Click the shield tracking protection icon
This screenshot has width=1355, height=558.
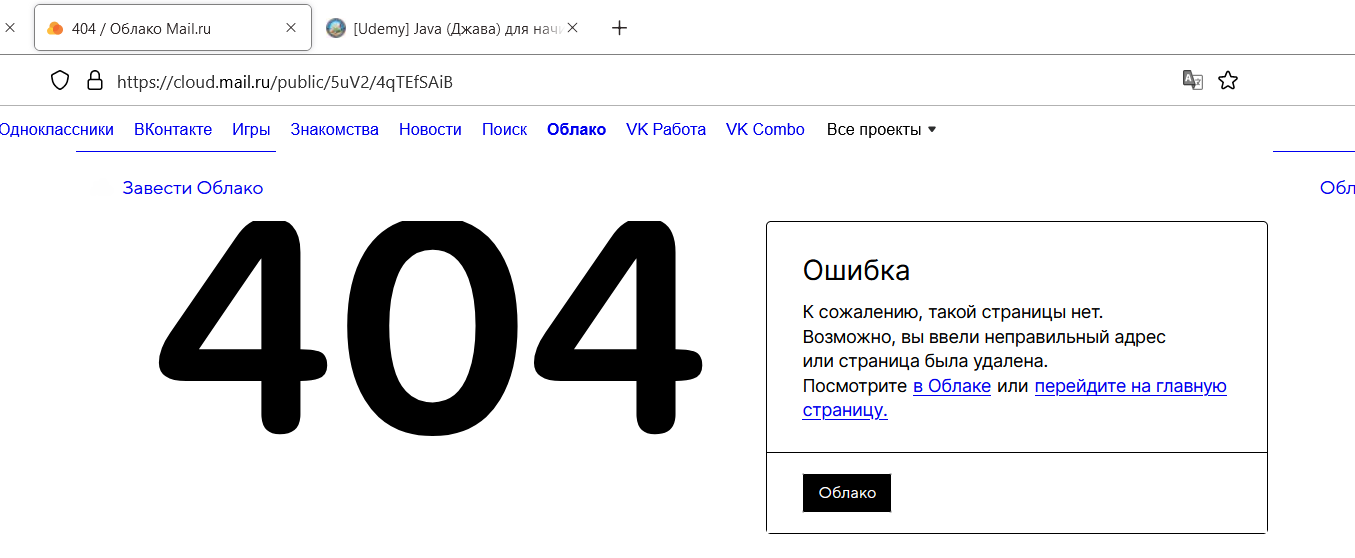60,81
